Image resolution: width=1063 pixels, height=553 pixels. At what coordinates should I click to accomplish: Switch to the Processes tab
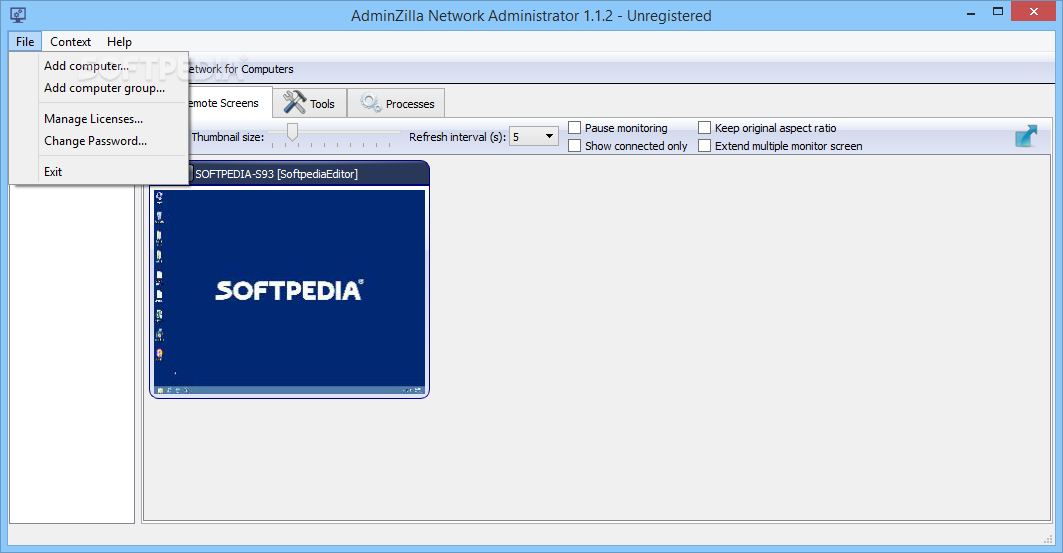397,103
